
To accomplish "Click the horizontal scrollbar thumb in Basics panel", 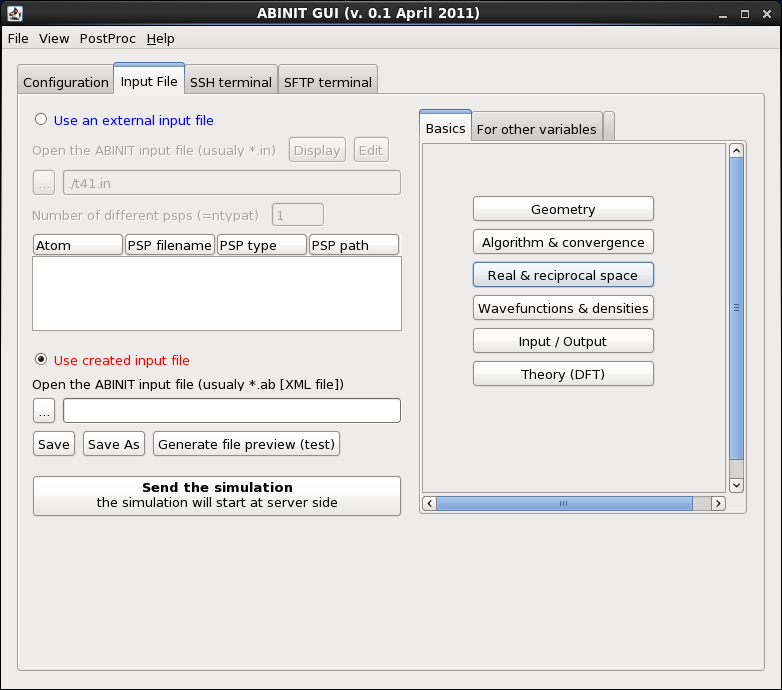I will [x=564, y=504].
